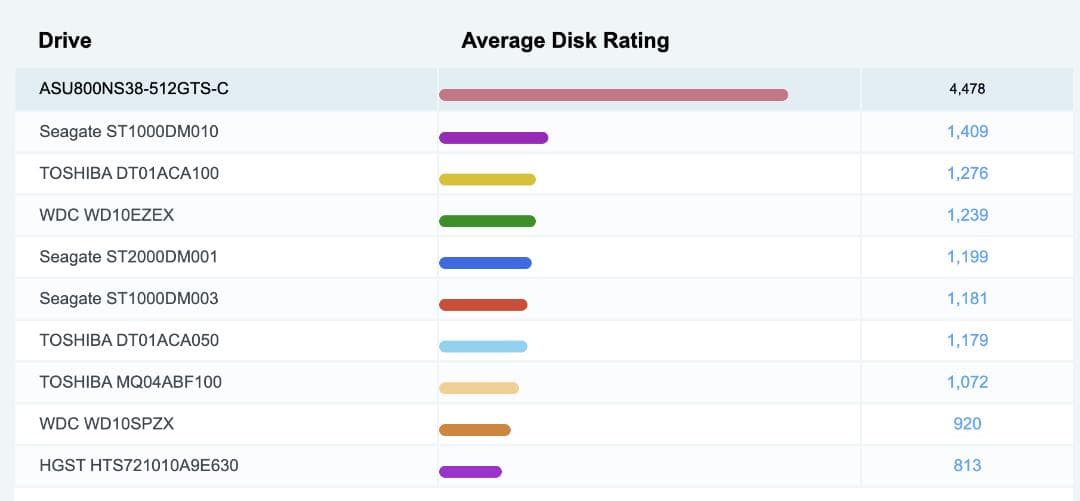
Task: Click the light blue TOSHIBA DT01ACA050 bar
Action: coord(483,347)
